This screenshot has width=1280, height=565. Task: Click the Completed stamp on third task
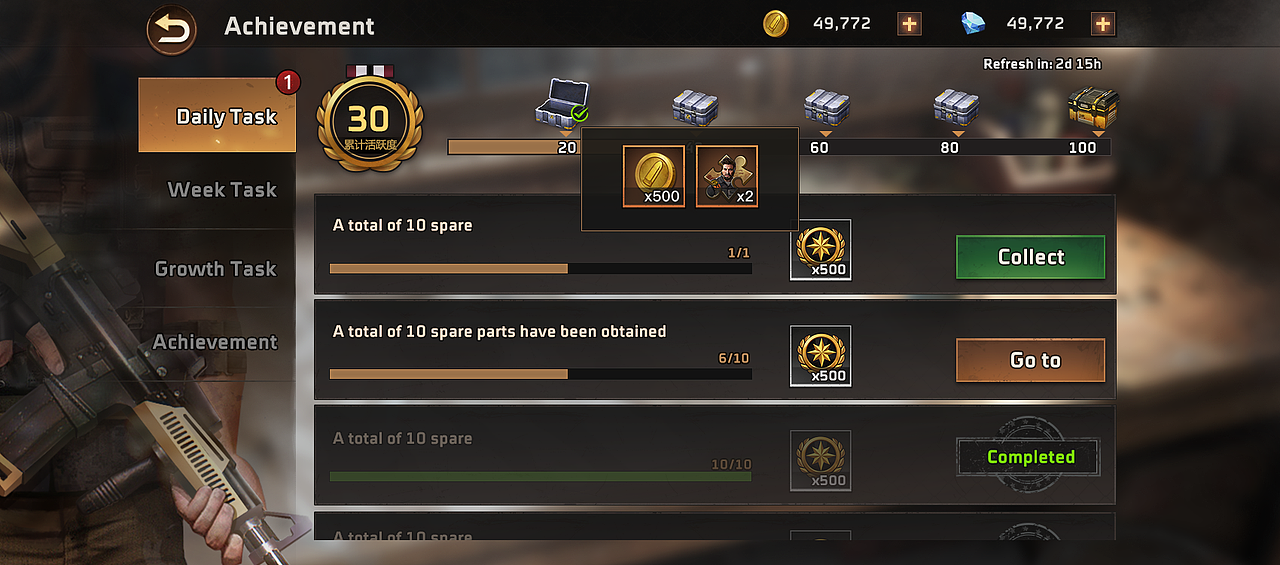pos(1029,457)
